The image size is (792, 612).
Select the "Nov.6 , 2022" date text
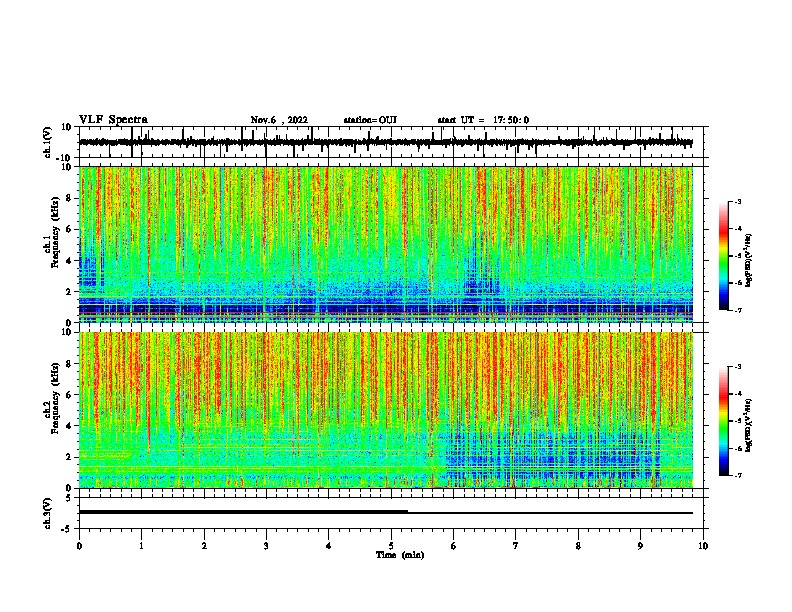click(279, 120)
